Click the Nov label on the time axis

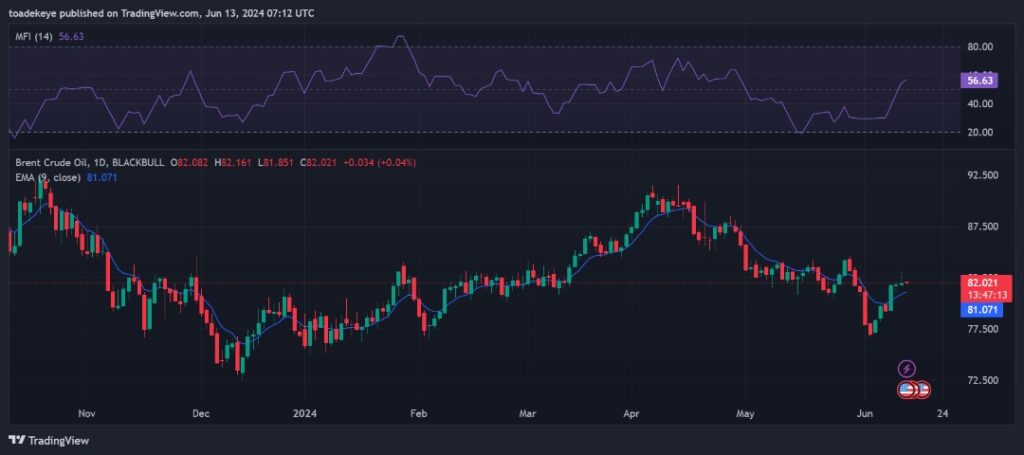(85, 412)
